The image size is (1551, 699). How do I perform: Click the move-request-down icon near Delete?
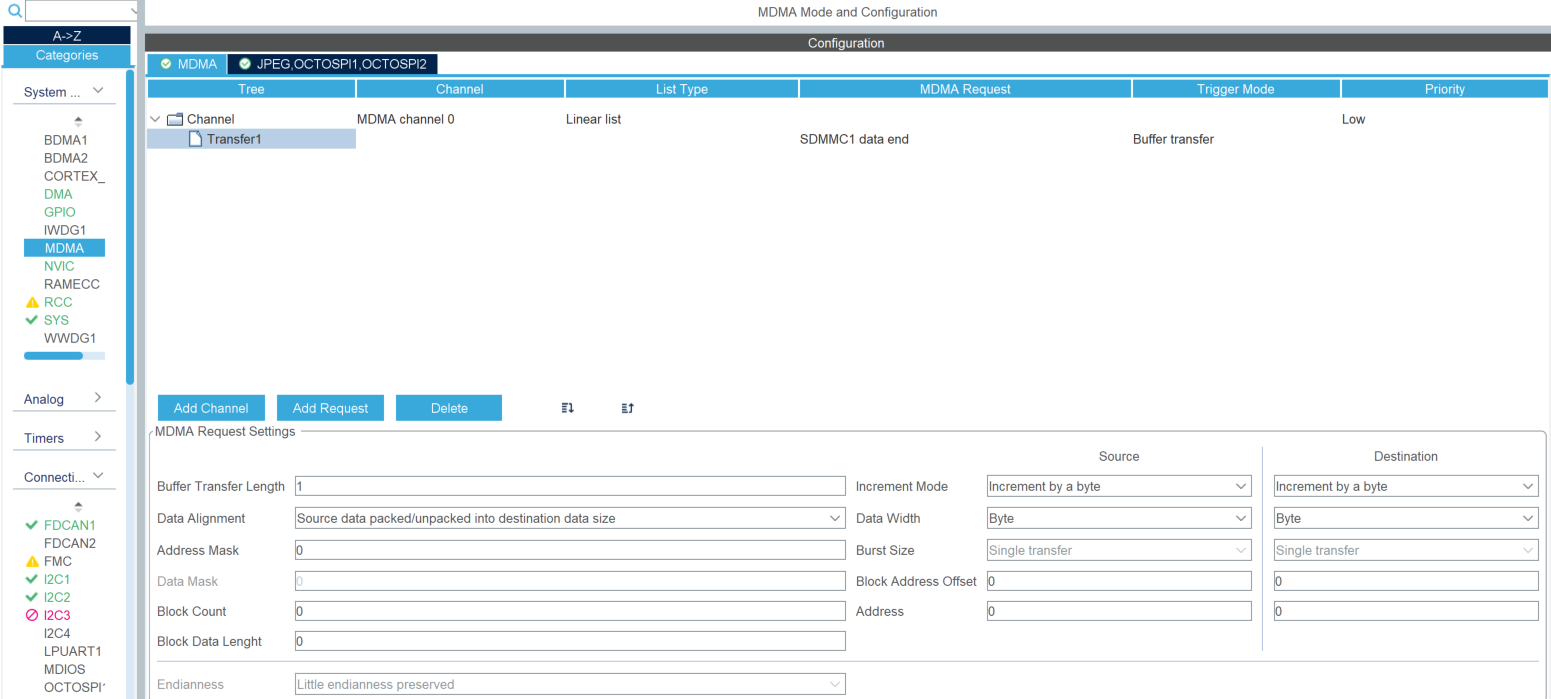[566, 407]
